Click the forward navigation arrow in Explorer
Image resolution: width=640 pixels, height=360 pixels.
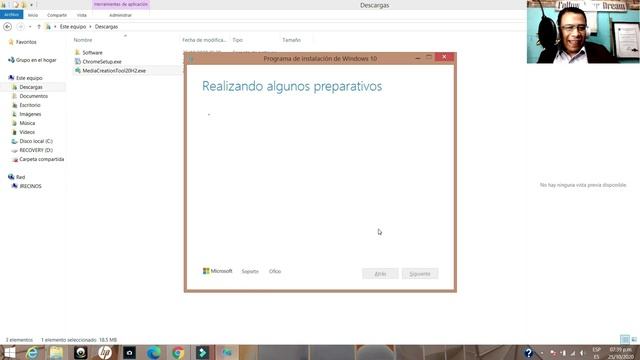[x=20, y=27]
